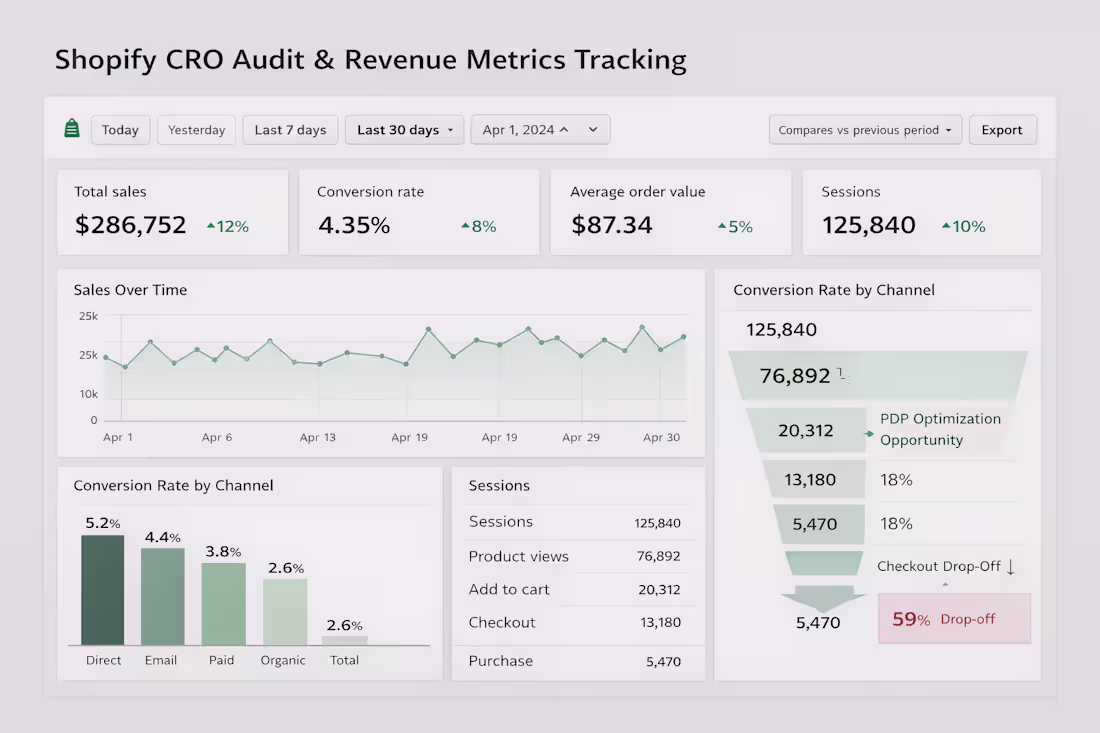
Task: Click the up caret next to Apr 1, 2024
Action: click(564, 130)
